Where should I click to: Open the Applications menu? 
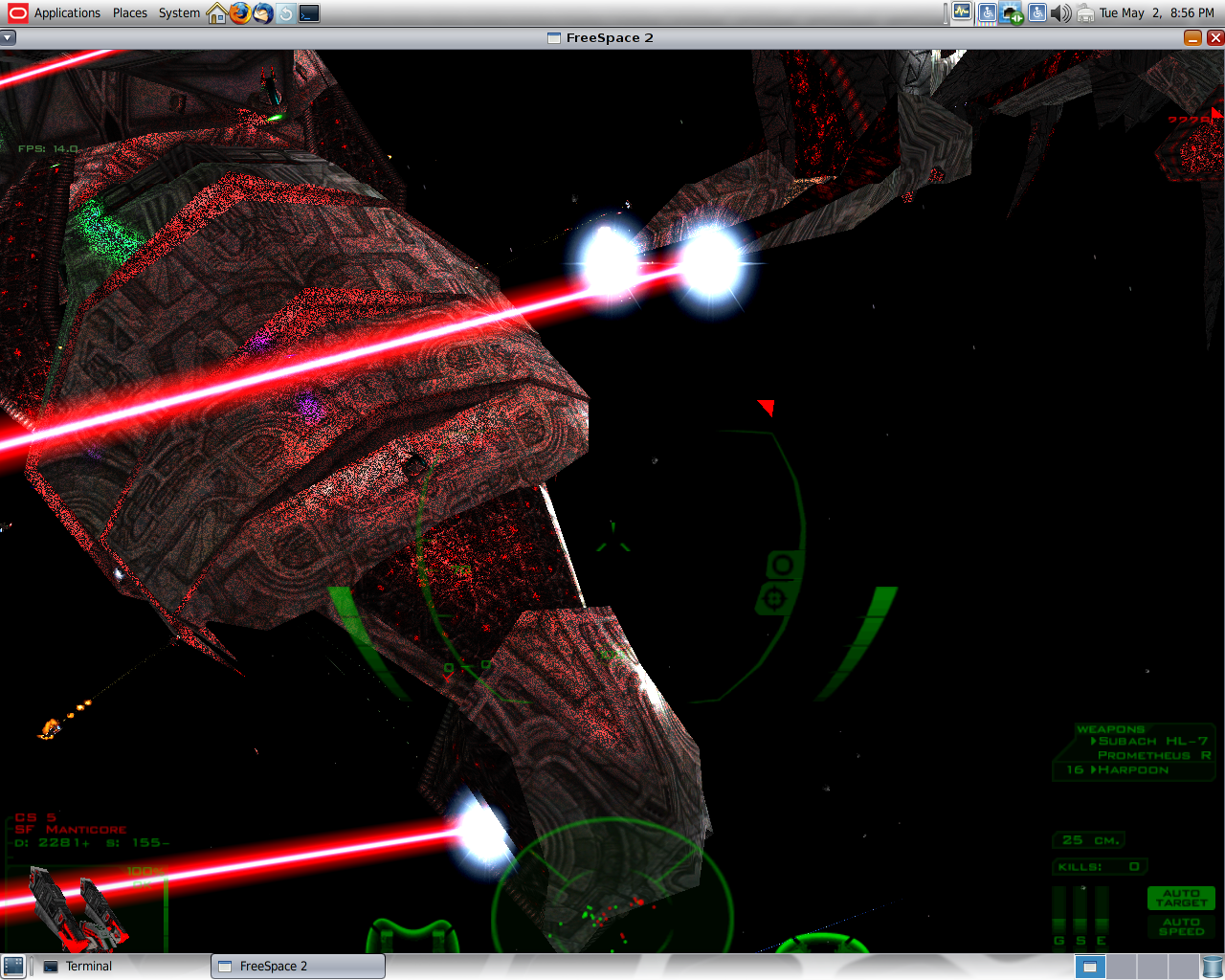tap(67, 13)
